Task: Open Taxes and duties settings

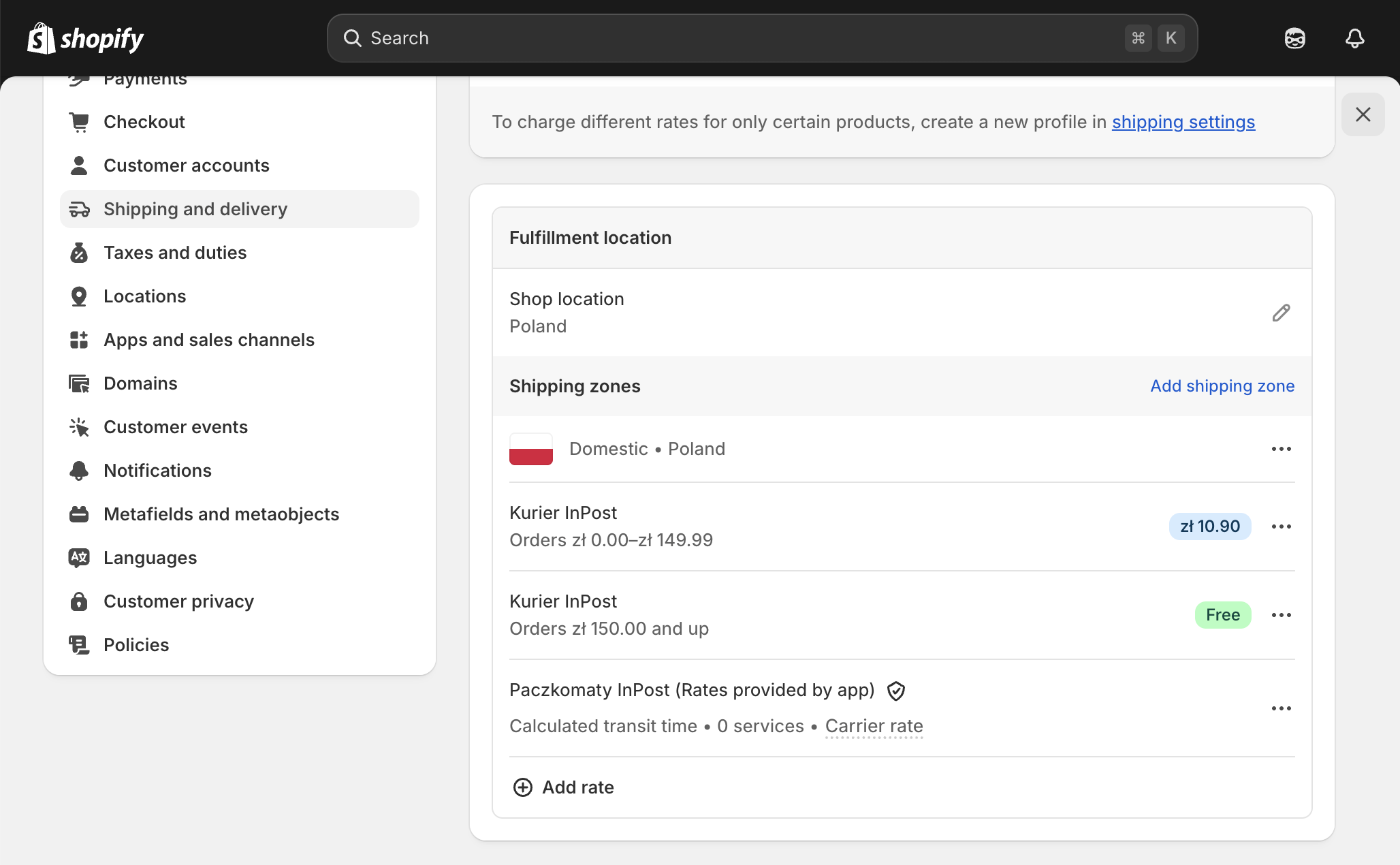Action: click(x=240, y=253)
